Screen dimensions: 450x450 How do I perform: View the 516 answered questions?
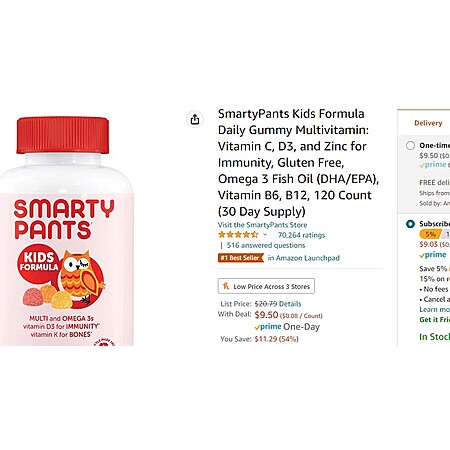(266, 245)
